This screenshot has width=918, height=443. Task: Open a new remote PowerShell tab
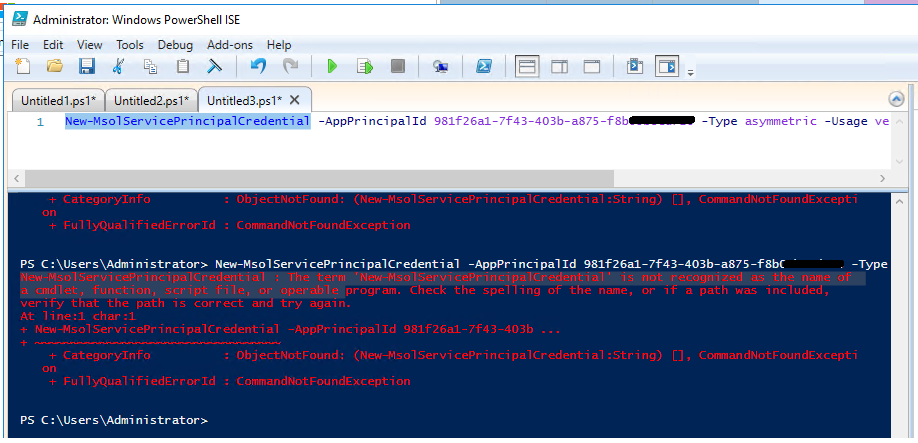point(441,67)
